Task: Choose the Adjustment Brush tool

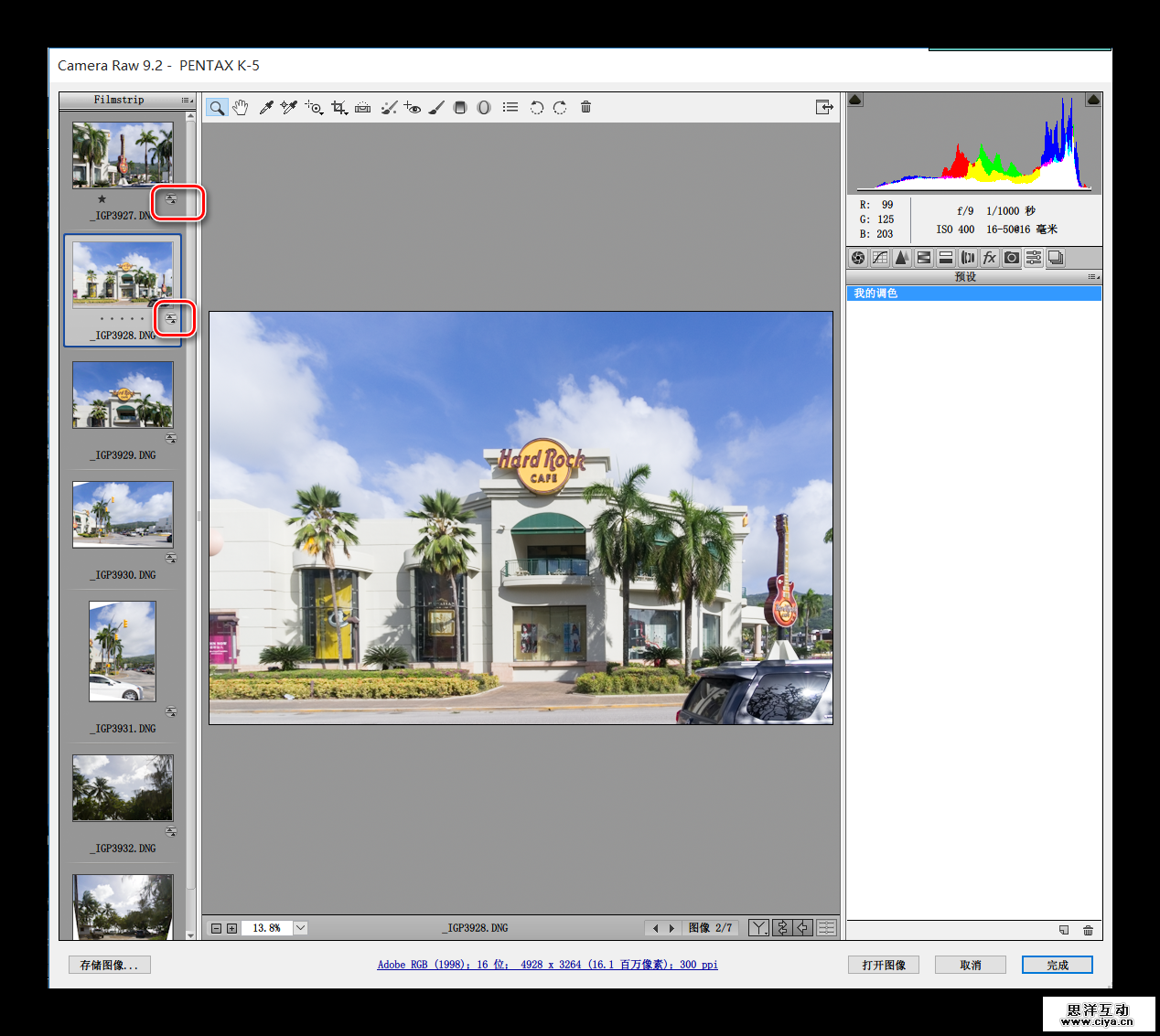Action: 436,108
